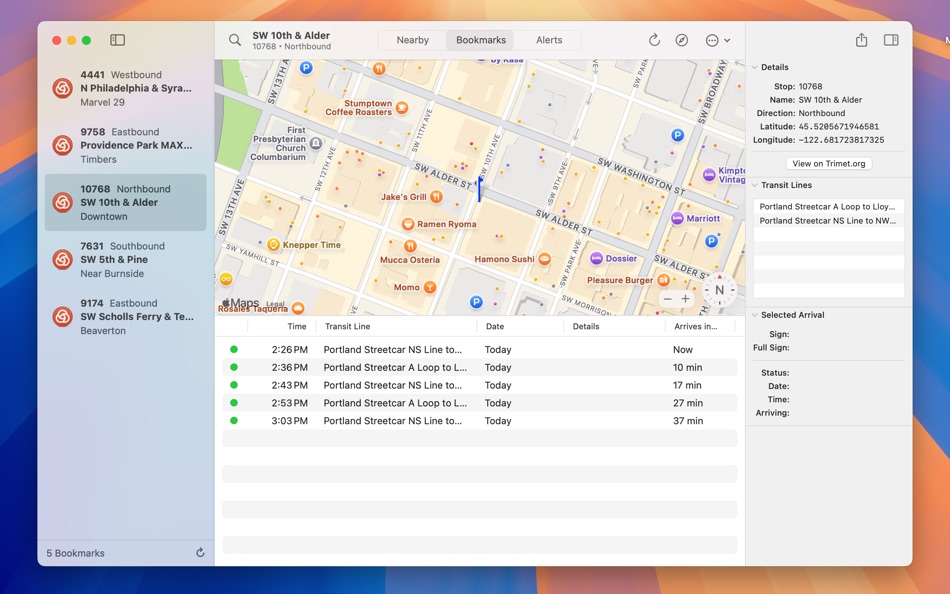950x594 pixels.
Task: Collapse the Details section
Action: [x=755, y=67]
